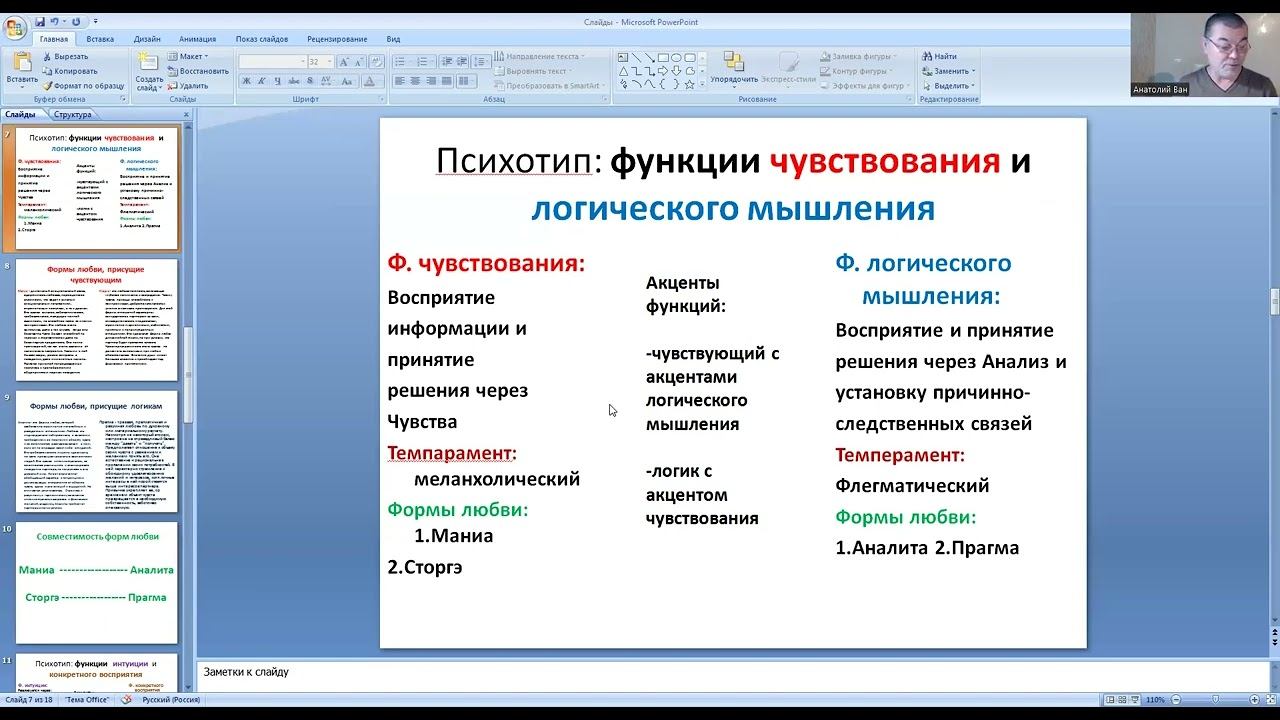
Task: Open the Заменить replace dropdown
Action: [x=949, y=71]
